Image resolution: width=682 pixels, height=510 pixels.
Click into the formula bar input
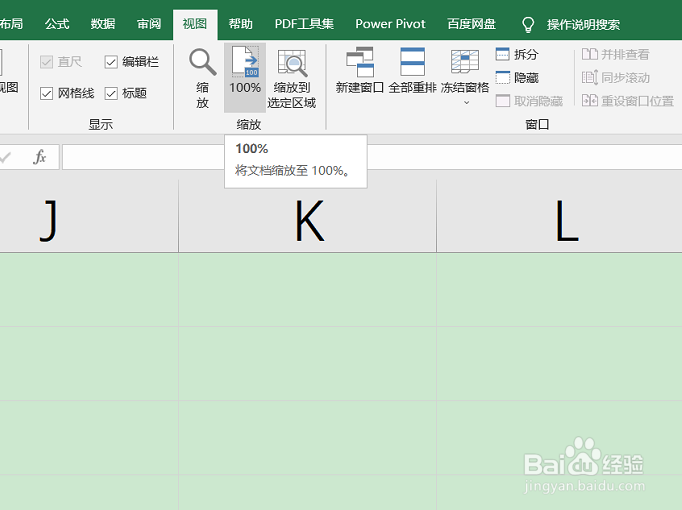click(372, 157)
